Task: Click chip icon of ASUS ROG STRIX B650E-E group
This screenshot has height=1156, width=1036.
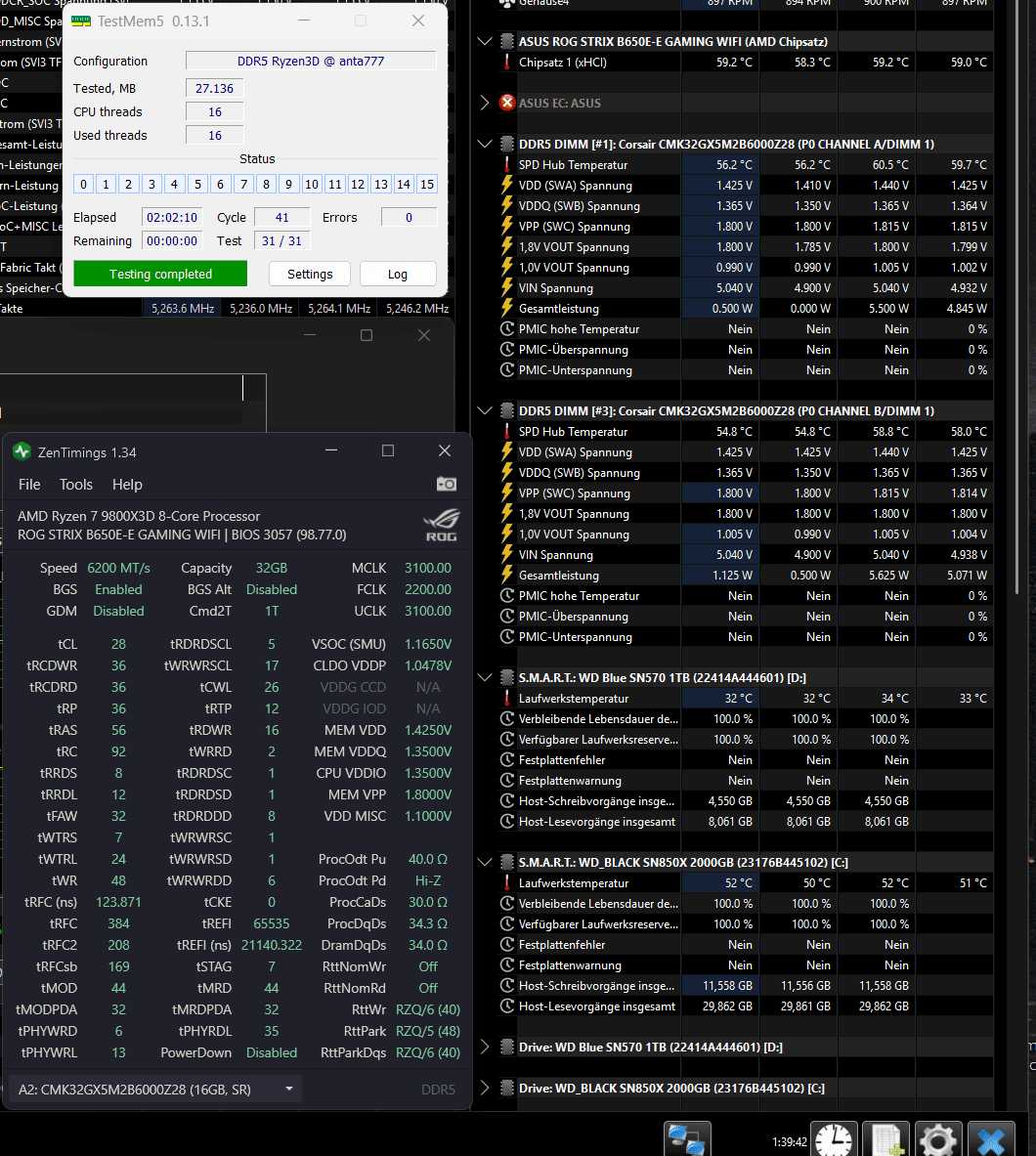Action: pos(506,41)
